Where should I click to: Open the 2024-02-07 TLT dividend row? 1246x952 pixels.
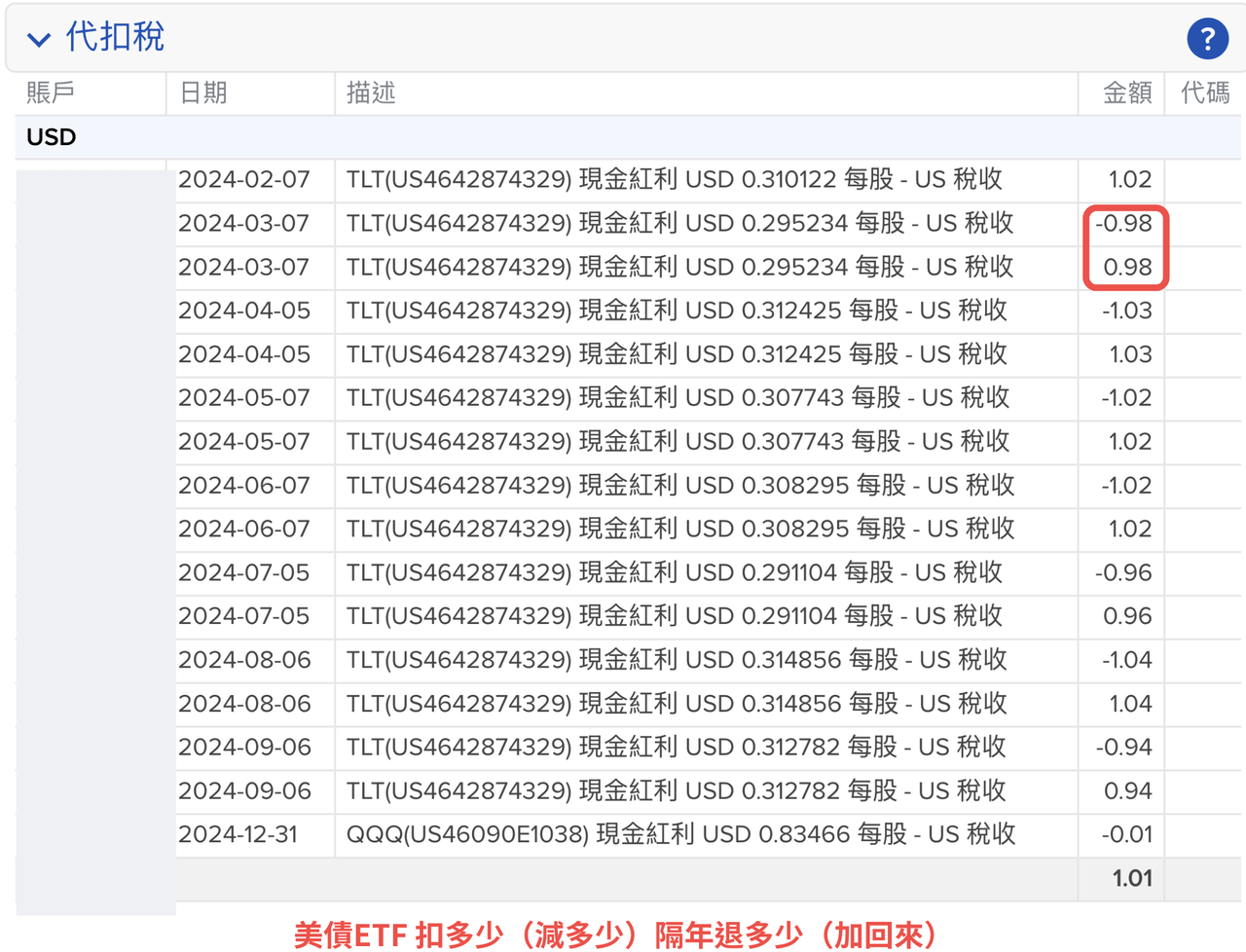coord(623,179)
